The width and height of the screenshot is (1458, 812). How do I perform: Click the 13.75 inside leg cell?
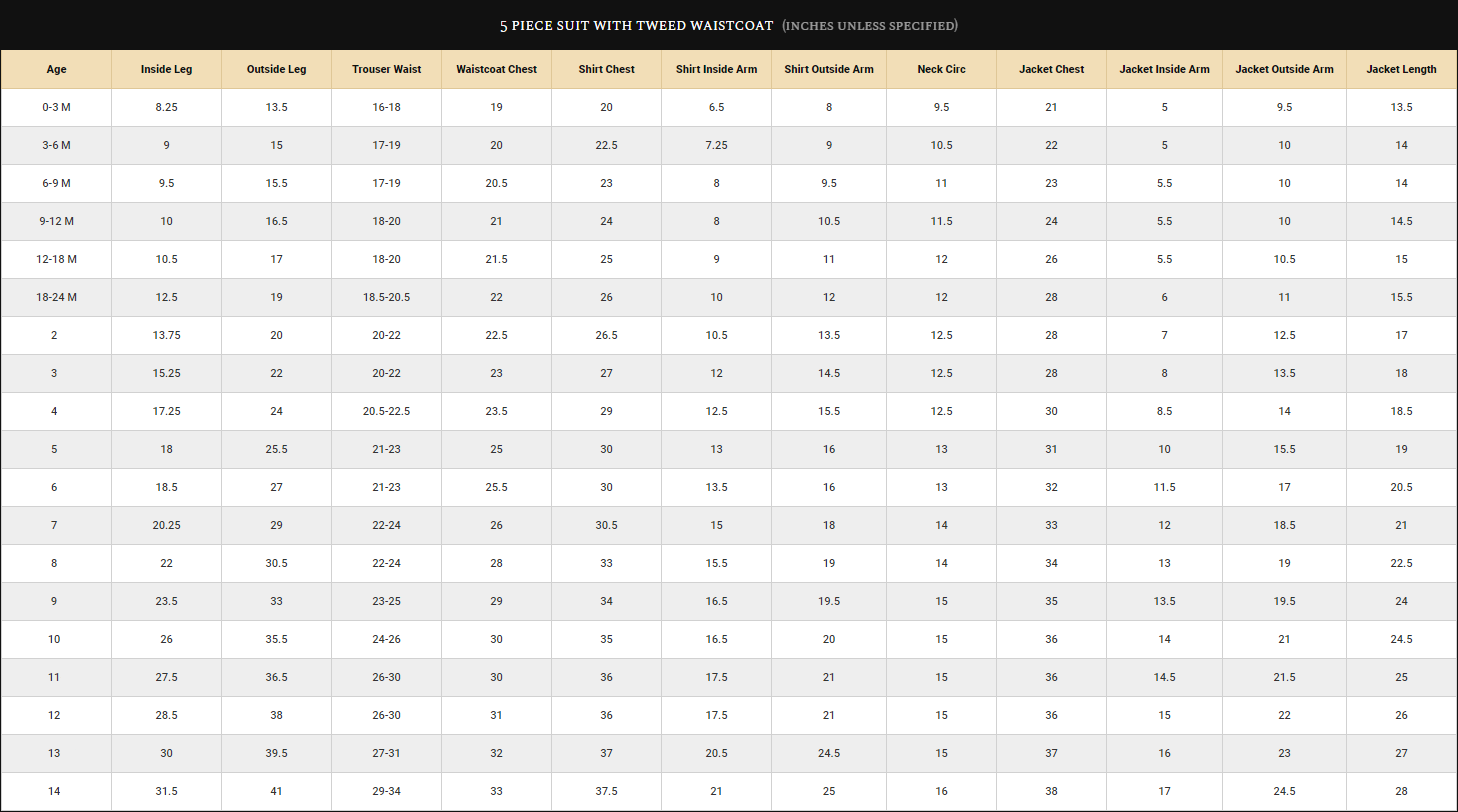[x=166, y=335]
